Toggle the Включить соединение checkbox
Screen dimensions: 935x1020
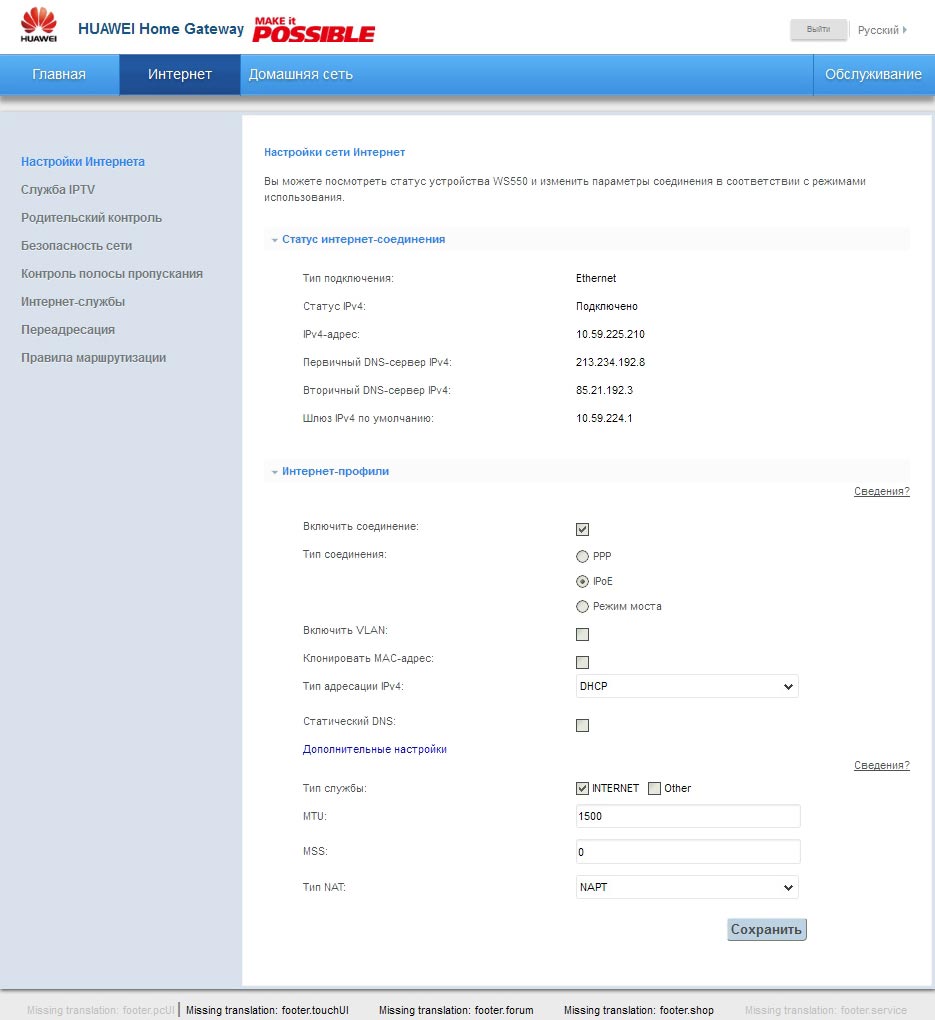coord(582,530)
